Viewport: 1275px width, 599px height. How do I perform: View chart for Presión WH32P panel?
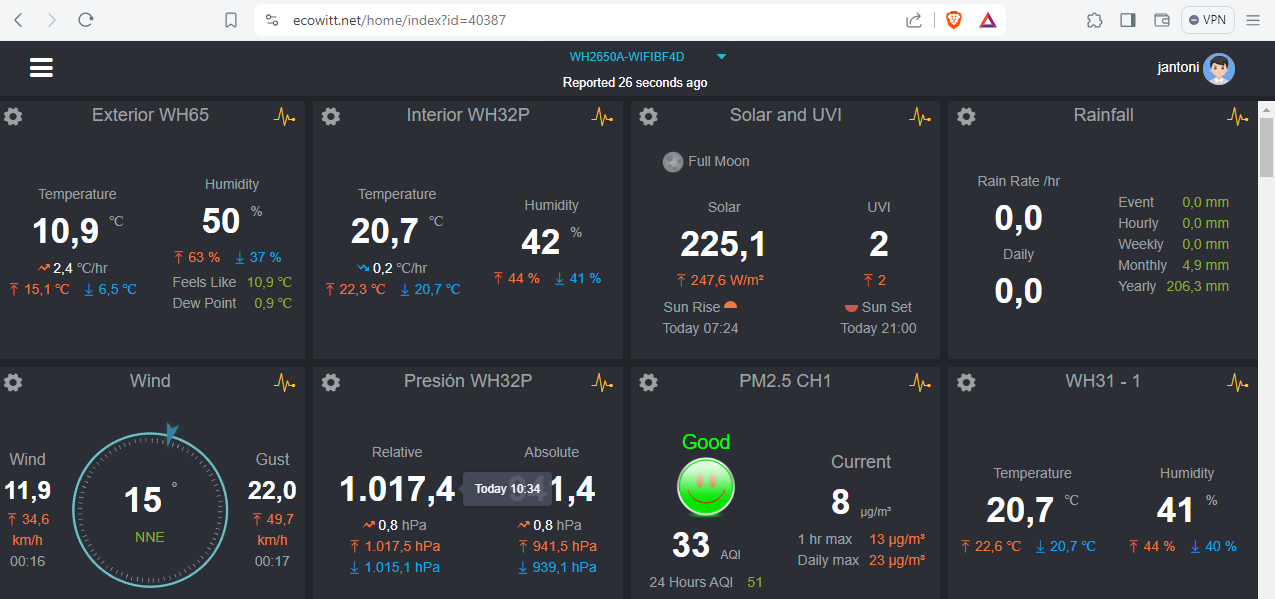point(603,382)
